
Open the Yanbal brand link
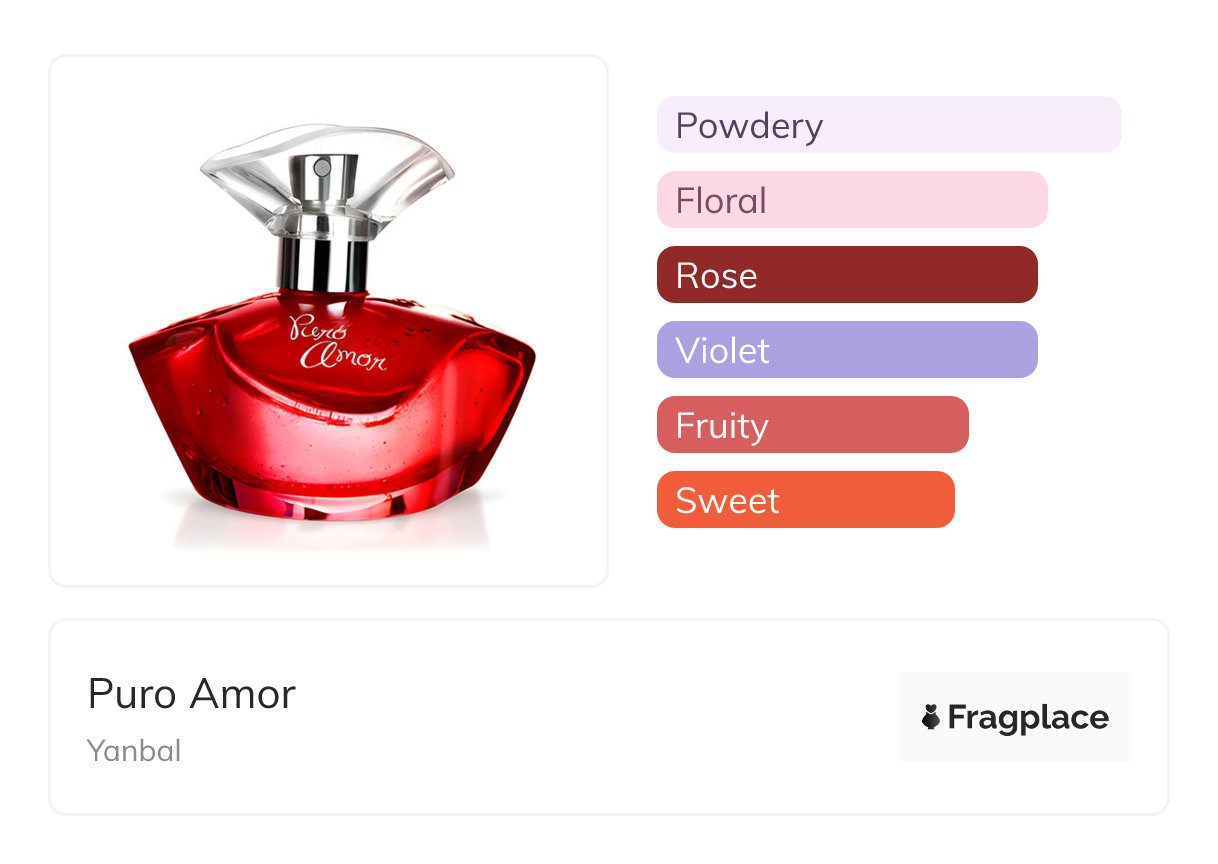point(134,751)
